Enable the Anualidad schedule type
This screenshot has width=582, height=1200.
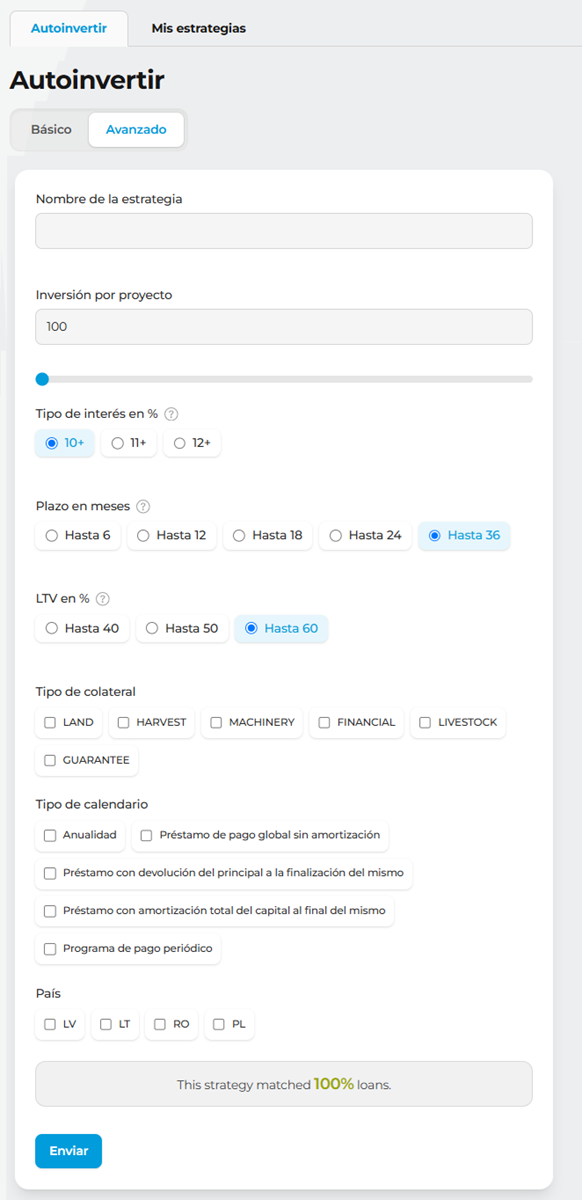50,835
